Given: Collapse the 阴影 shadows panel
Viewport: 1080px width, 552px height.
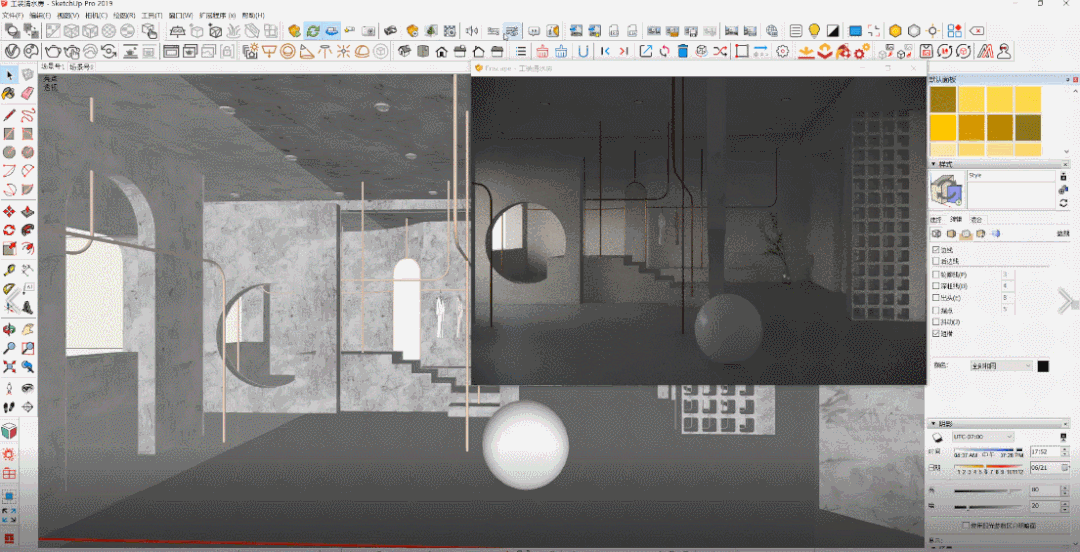Looking at the screenshot, I should pyautogui.click(x=934, y=423).
